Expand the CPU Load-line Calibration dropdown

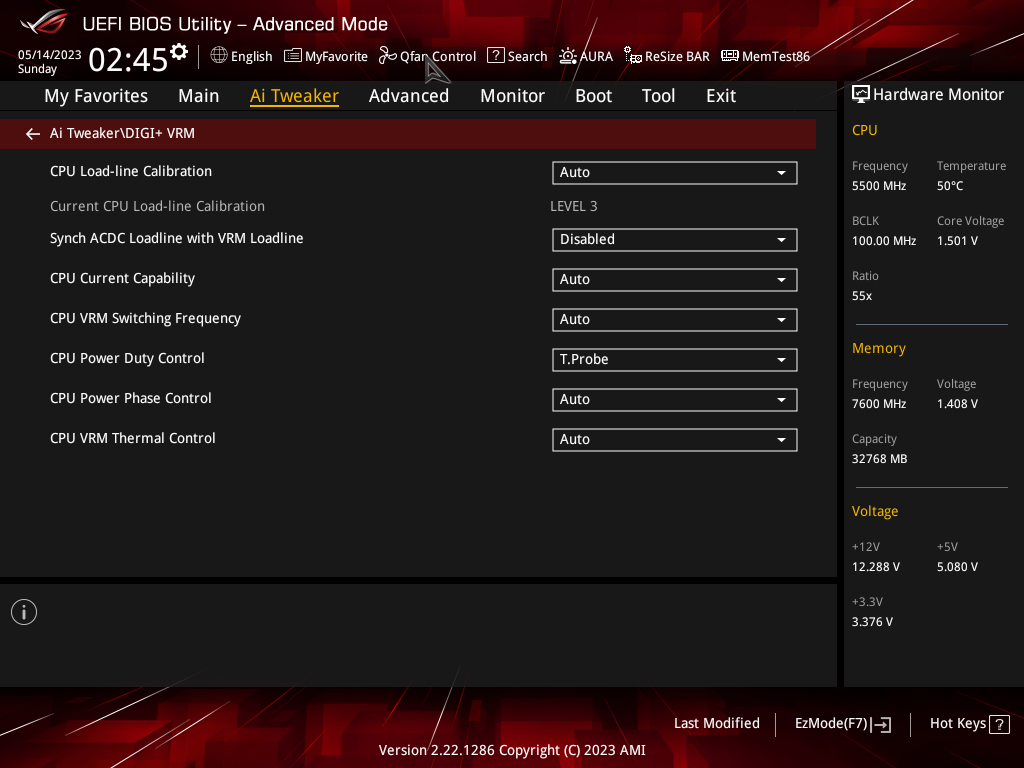[x=675, y=172]
